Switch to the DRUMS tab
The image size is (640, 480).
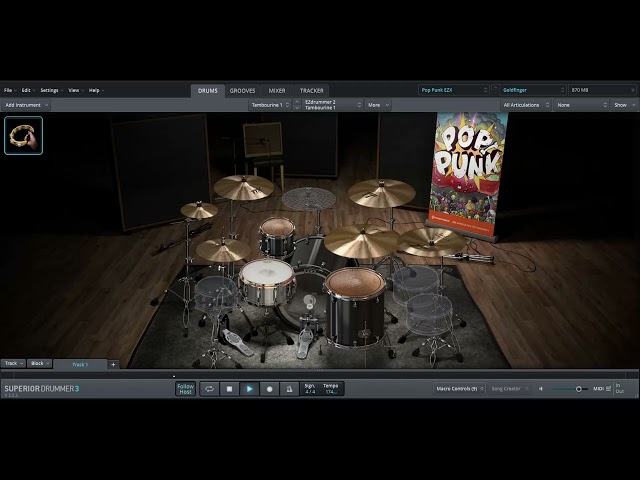pos(208,91)
